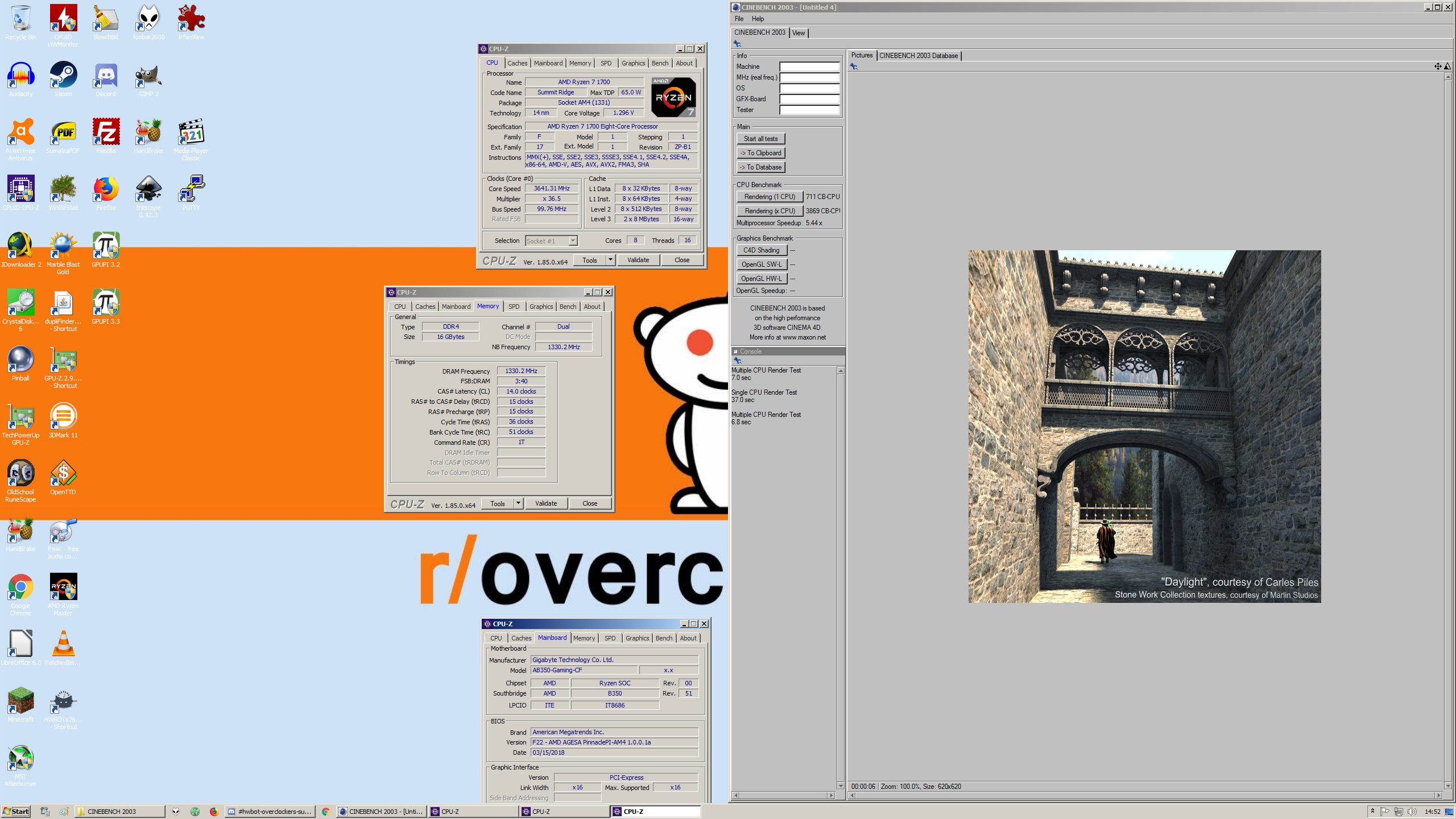Switch to #hwbot-overclockers taskbar item
This screenshot has width=1456, height=819.
click(x=270, y=812)
